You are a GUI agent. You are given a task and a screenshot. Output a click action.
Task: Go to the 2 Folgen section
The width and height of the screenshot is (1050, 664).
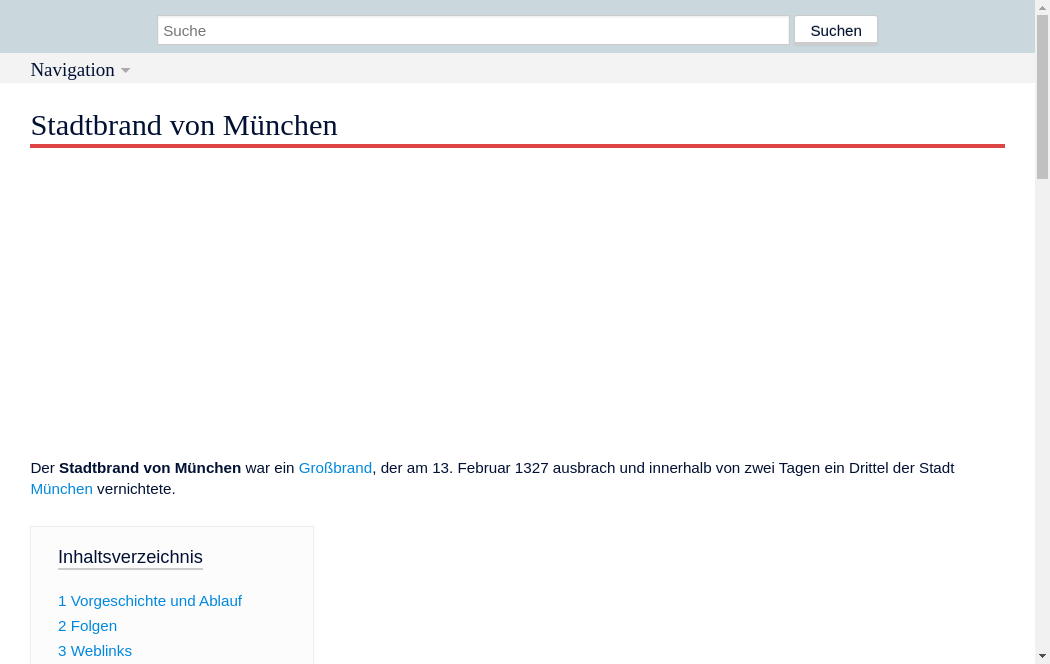pos(87,626)
